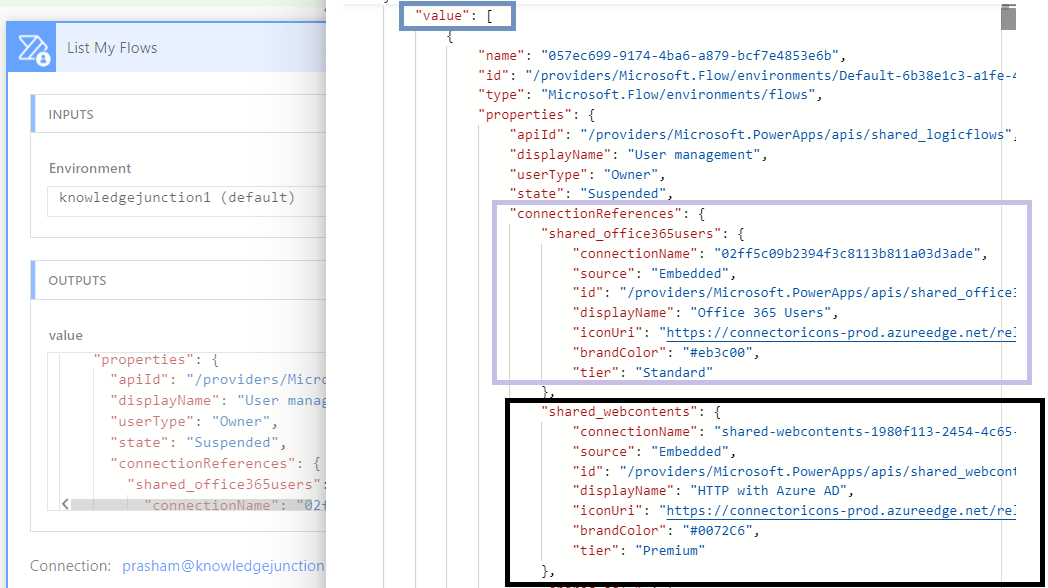
Task: Click "apiId" line in left value box
Action: pyautogui.click(x=218, y=380)
